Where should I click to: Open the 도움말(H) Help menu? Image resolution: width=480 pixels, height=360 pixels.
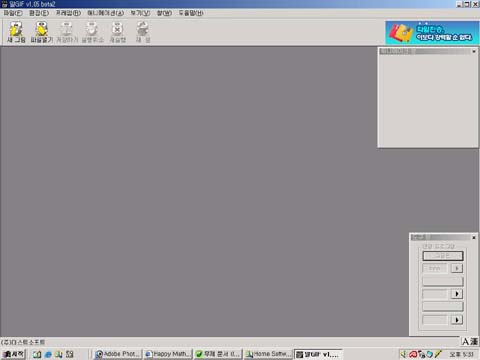pos(191,13)
